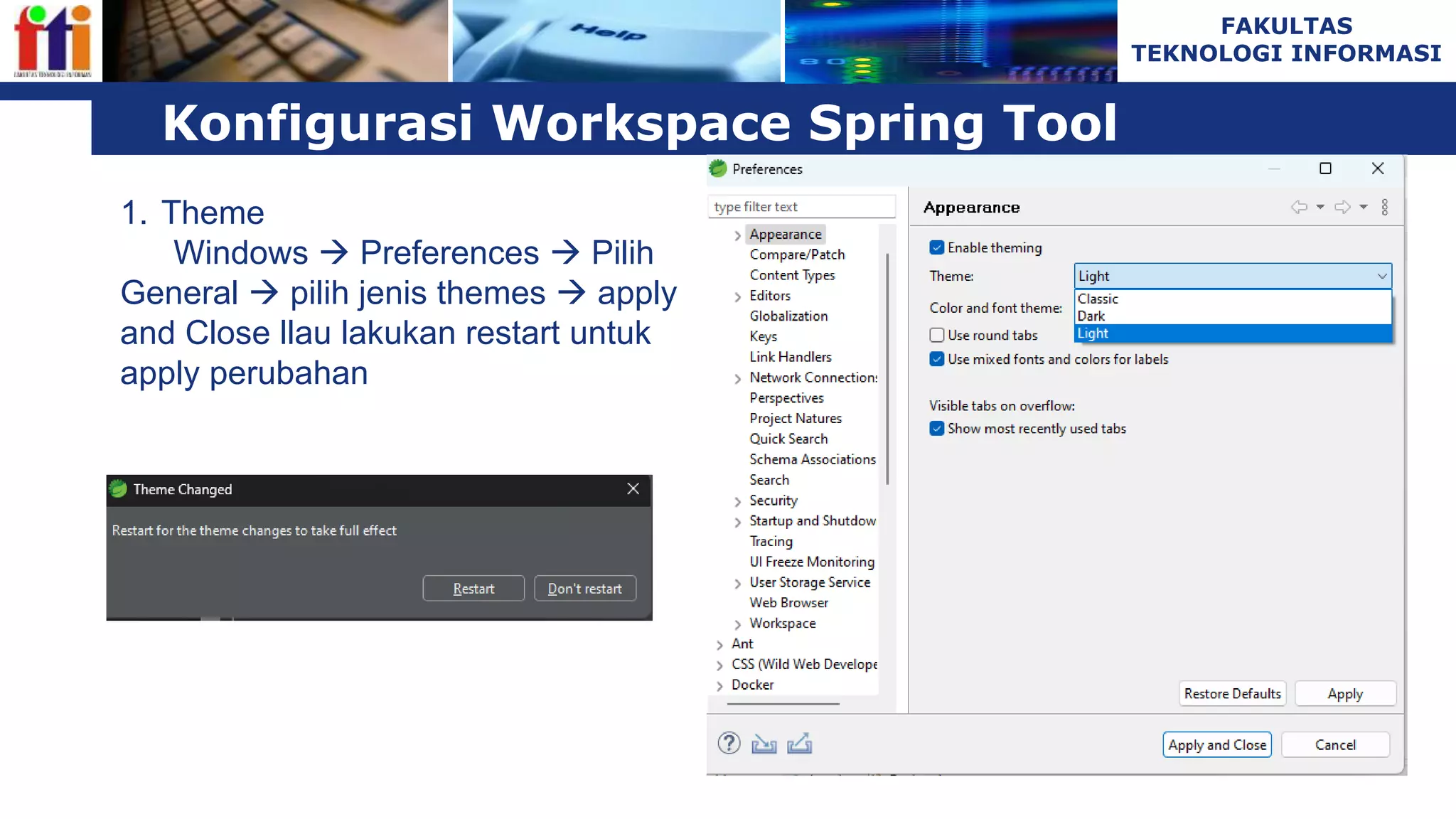Toggle the Enable theming checkbox

[x=937, y=247]
